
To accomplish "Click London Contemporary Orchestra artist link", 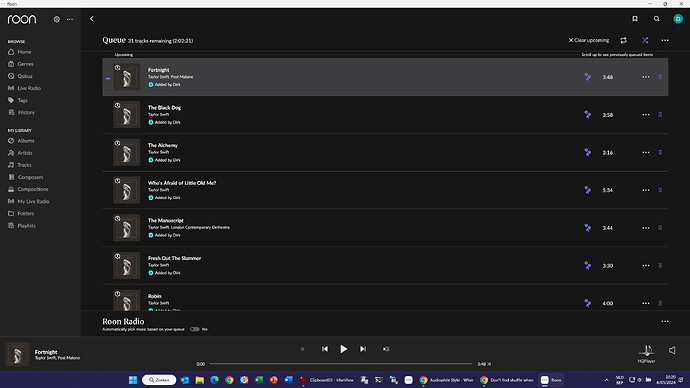I will click(x=200, y=227).
